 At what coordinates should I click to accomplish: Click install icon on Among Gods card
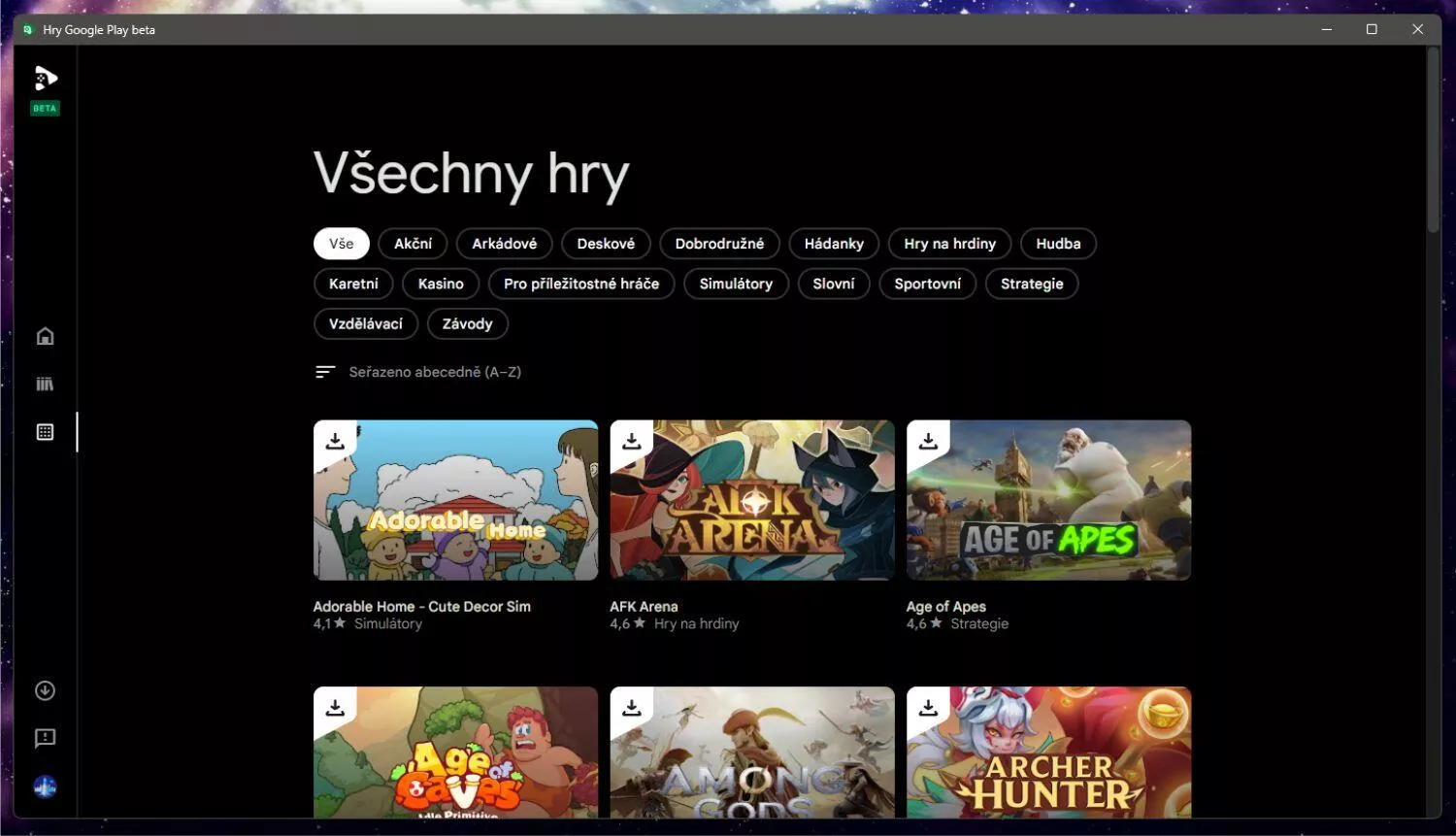[x=632, y=708]
